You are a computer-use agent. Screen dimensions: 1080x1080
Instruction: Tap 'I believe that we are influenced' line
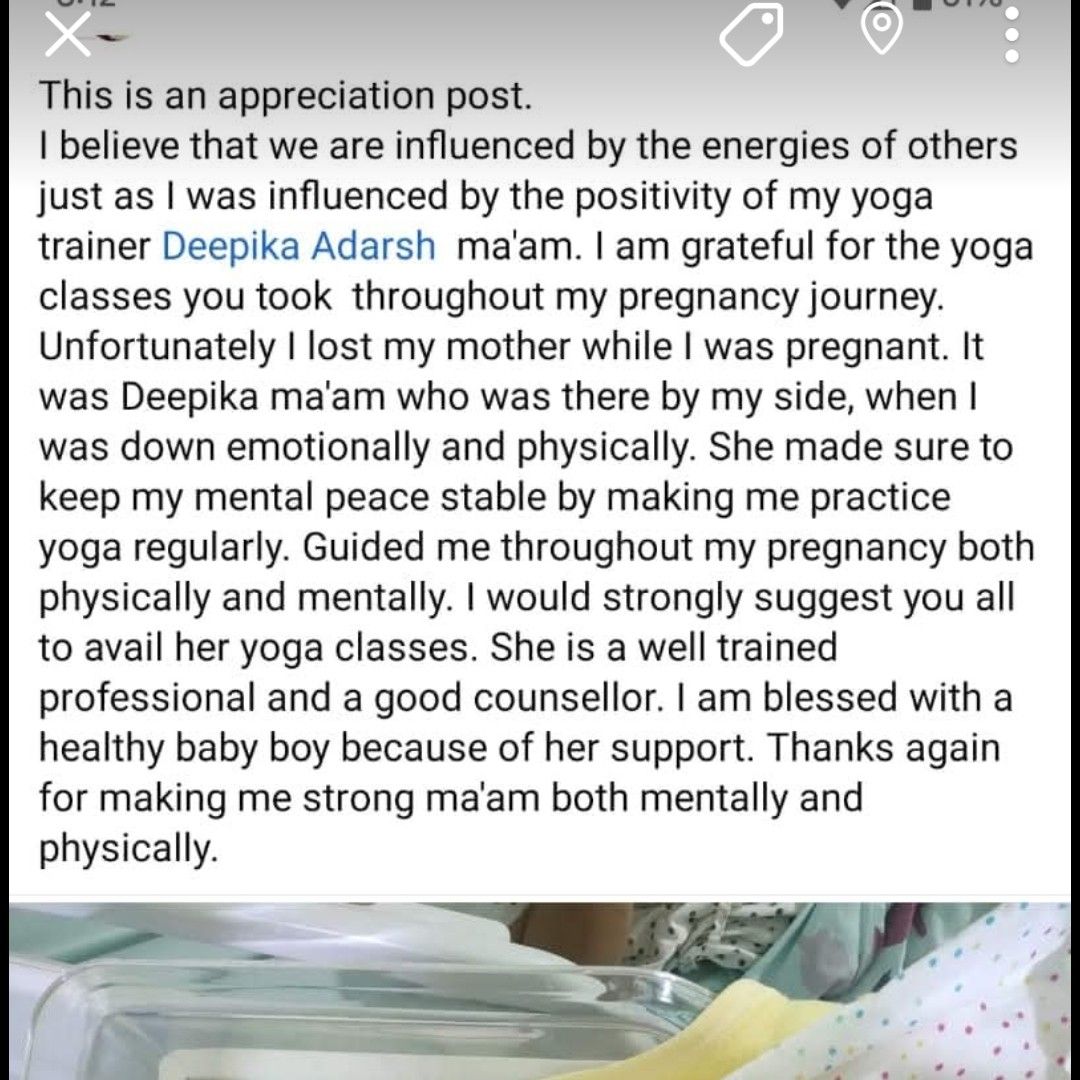tap(528, 146)
